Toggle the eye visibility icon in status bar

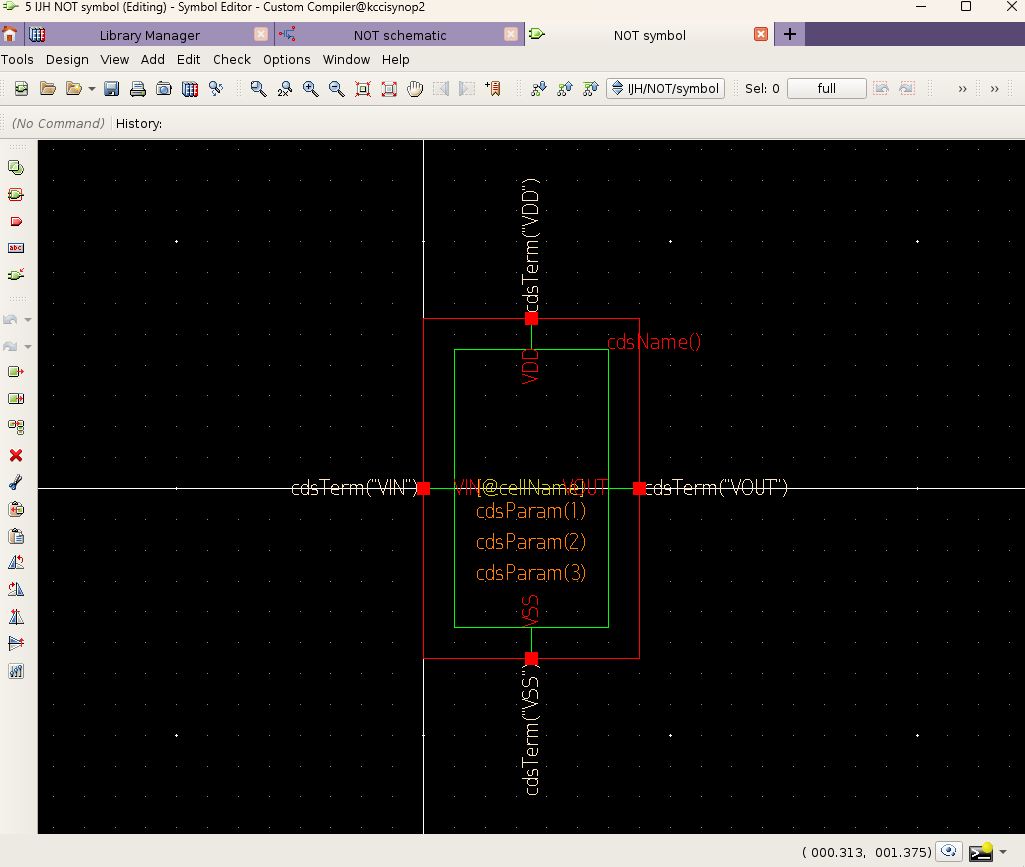pyautogui.click(x=949, y=851)
